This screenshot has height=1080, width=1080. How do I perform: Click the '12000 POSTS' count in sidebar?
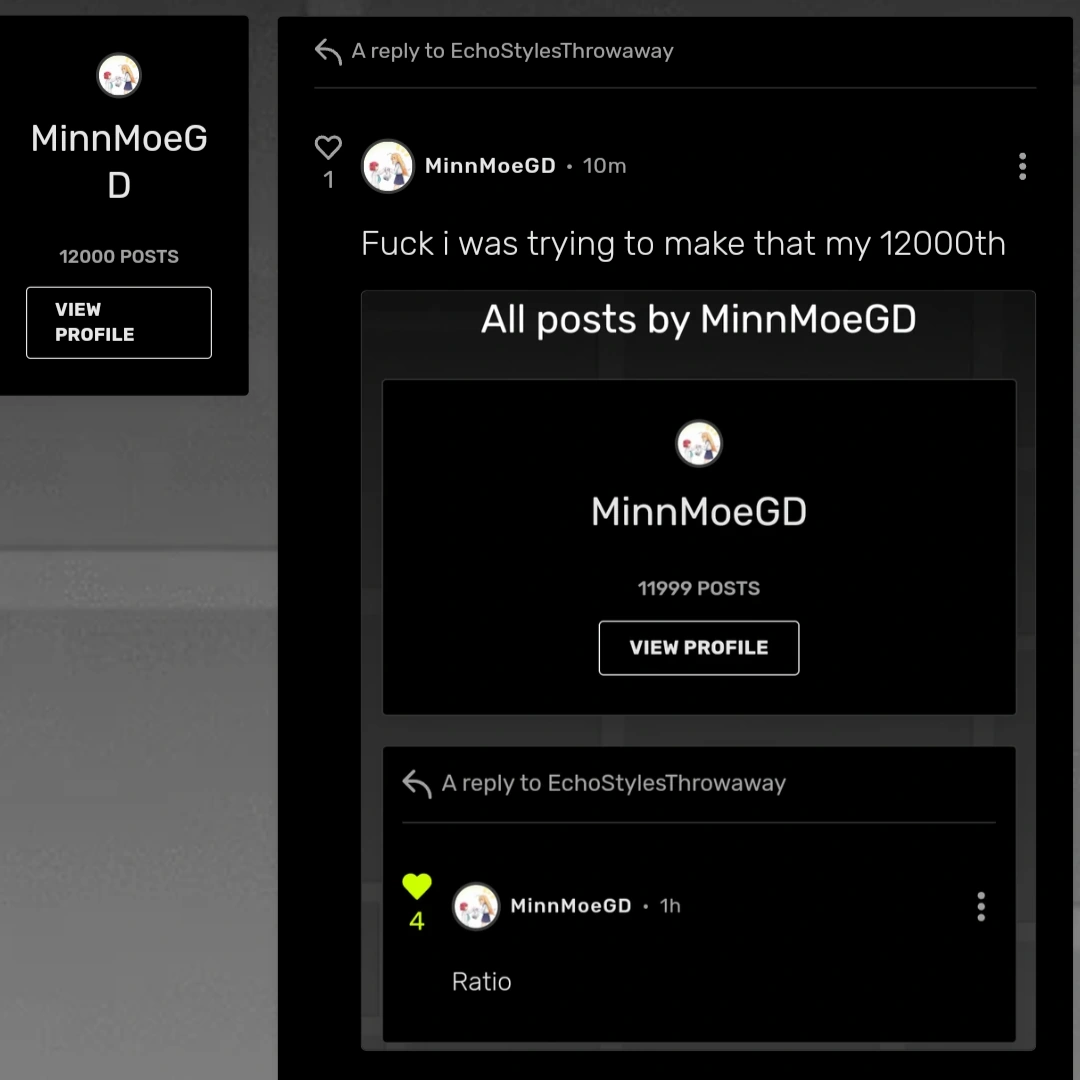click(119, 257)
